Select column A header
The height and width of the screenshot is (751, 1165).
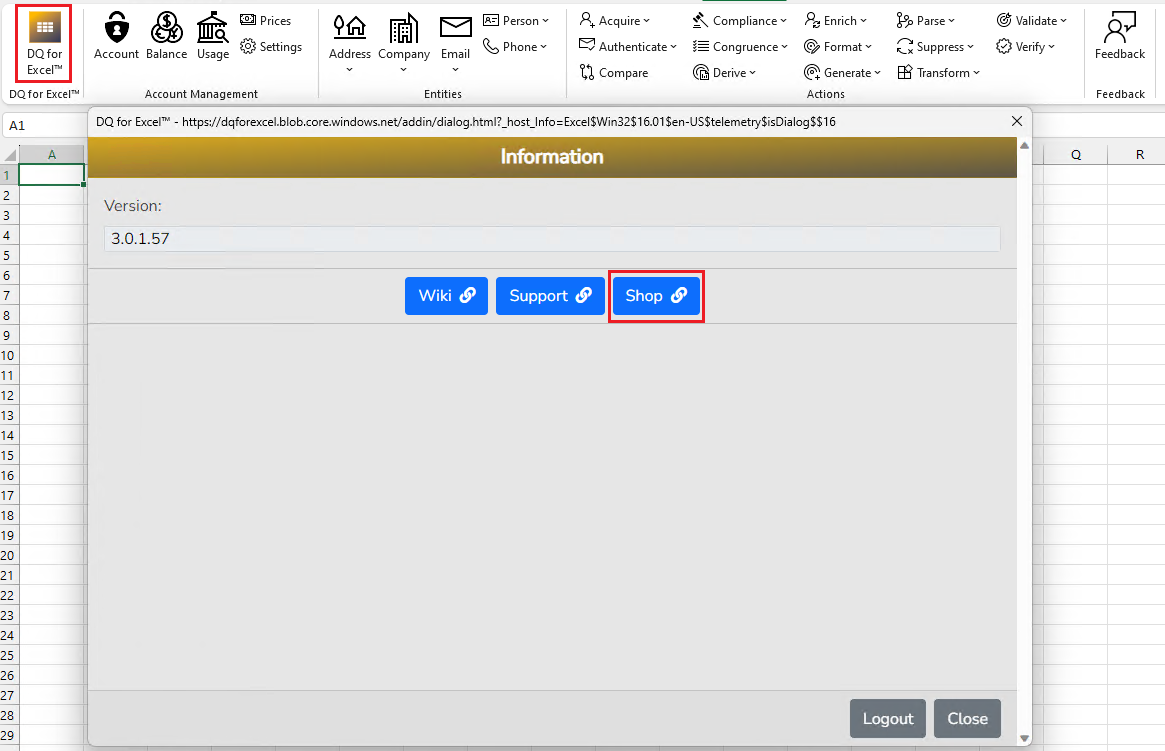[51, 155]
